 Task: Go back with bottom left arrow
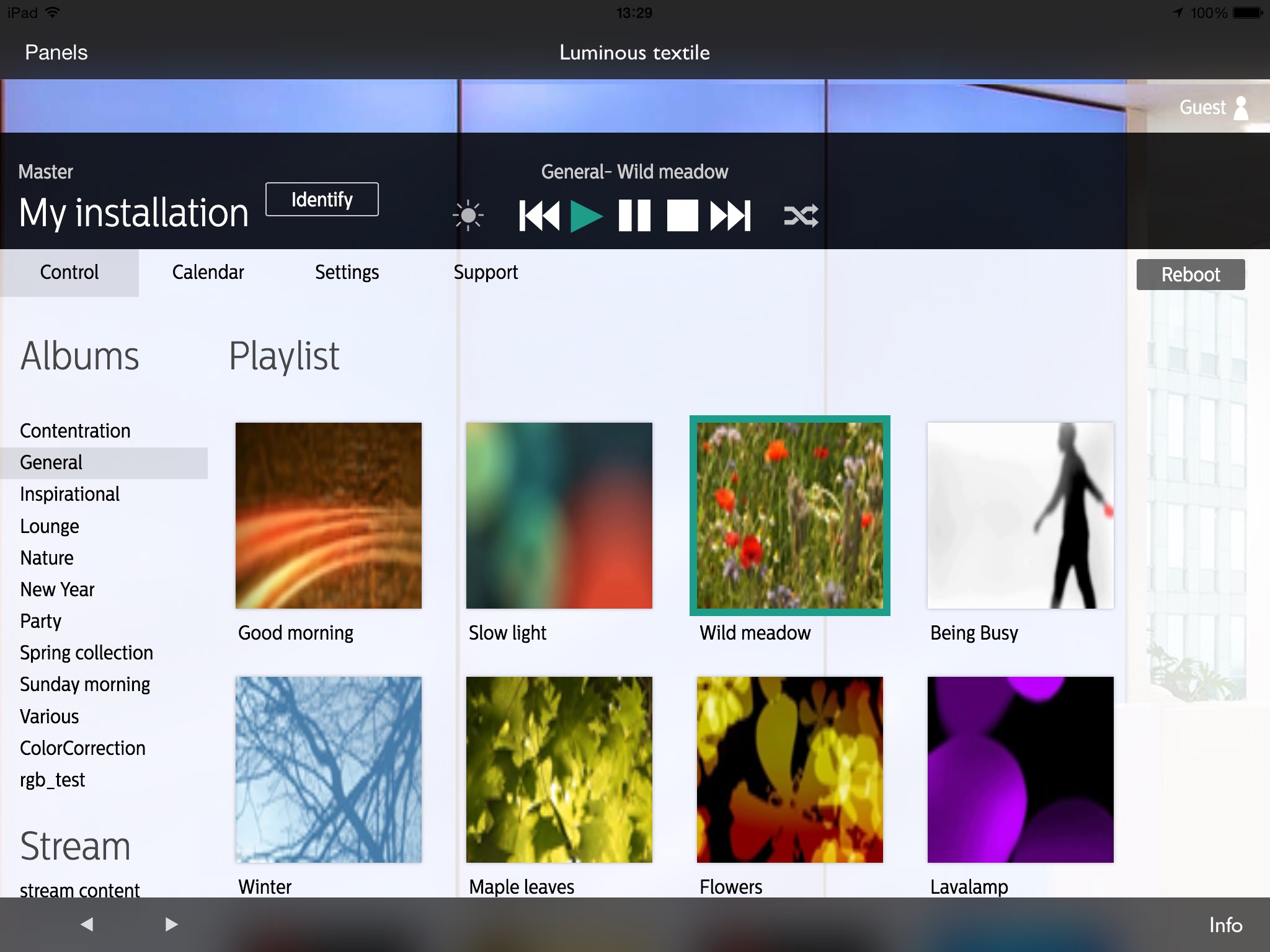tap(87, 924)
